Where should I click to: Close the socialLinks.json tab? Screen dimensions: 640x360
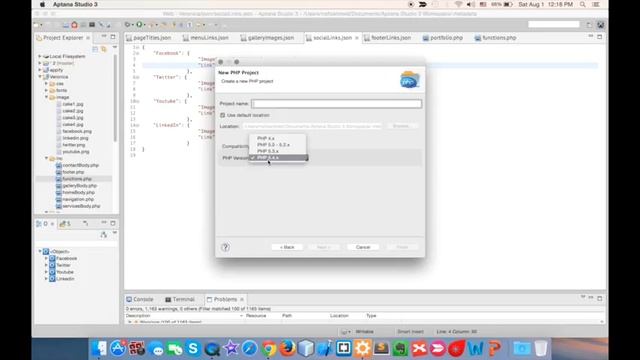click(x=357, y=38)
